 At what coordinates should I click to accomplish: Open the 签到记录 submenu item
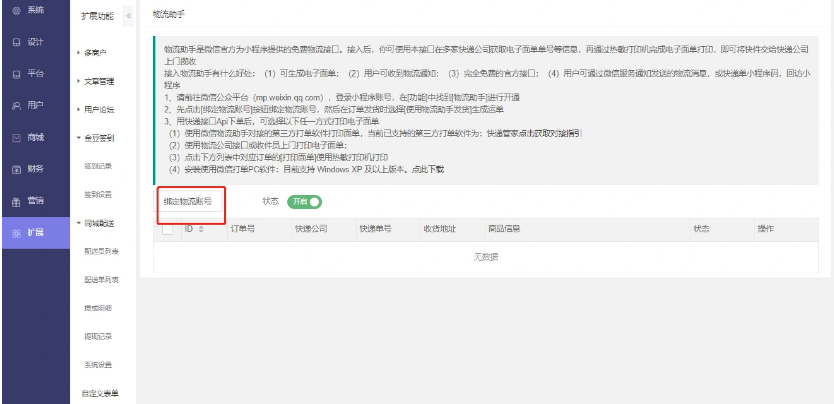[x=98, y=166]
